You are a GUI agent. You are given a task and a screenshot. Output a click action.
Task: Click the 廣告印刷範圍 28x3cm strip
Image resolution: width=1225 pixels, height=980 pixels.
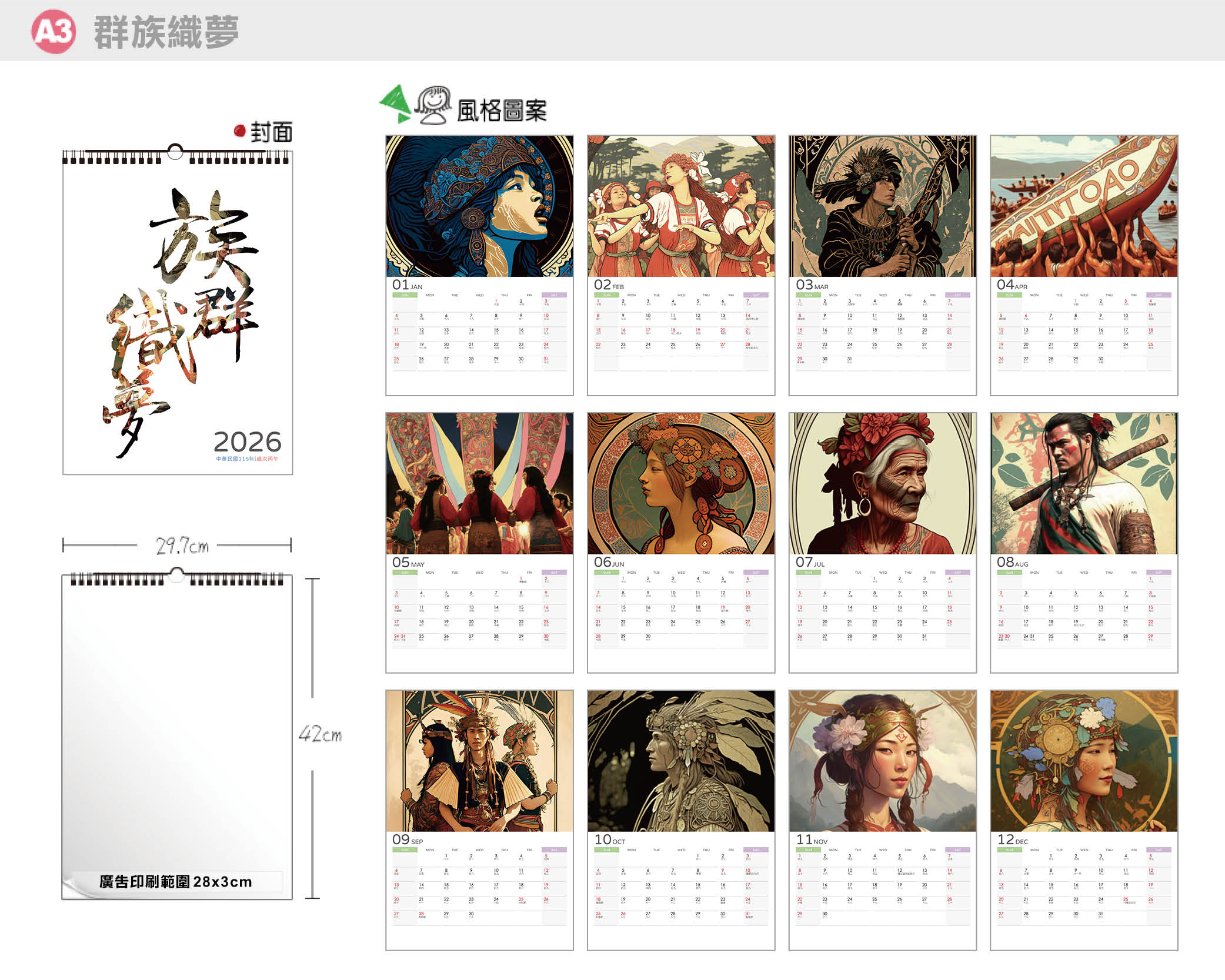(175, 881)
